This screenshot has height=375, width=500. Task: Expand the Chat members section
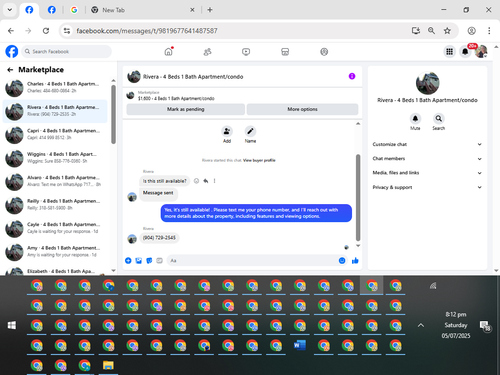[x=427, y=159]
